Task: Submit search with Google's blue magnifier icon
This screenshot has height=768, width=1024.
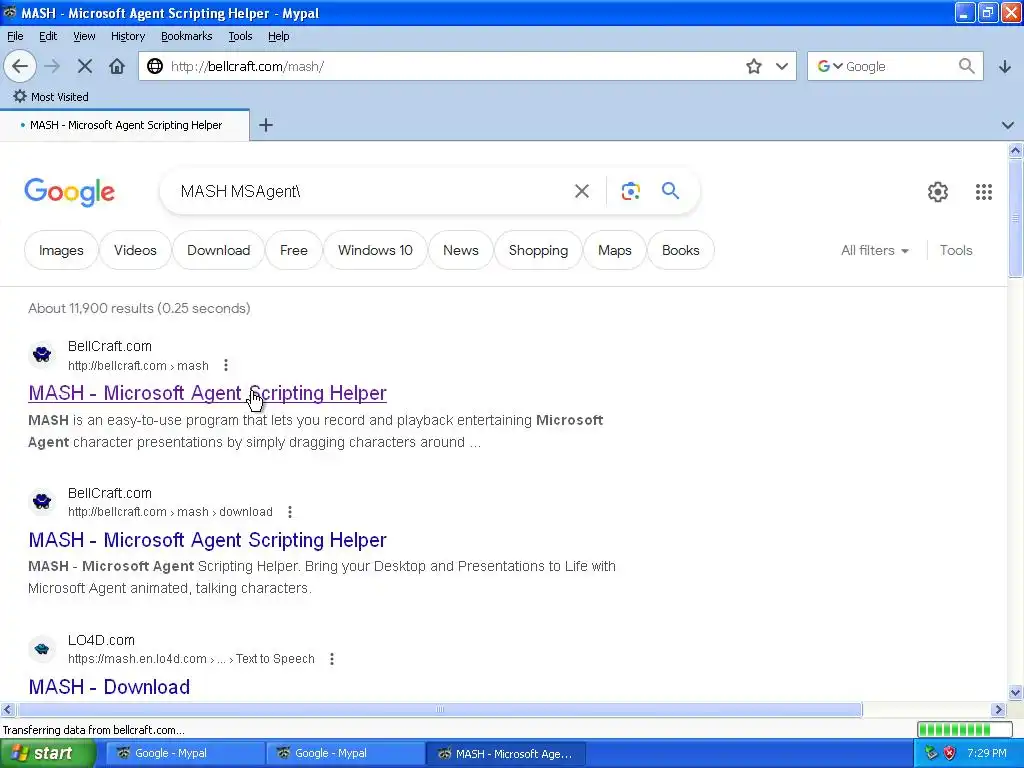Action: 670,191
